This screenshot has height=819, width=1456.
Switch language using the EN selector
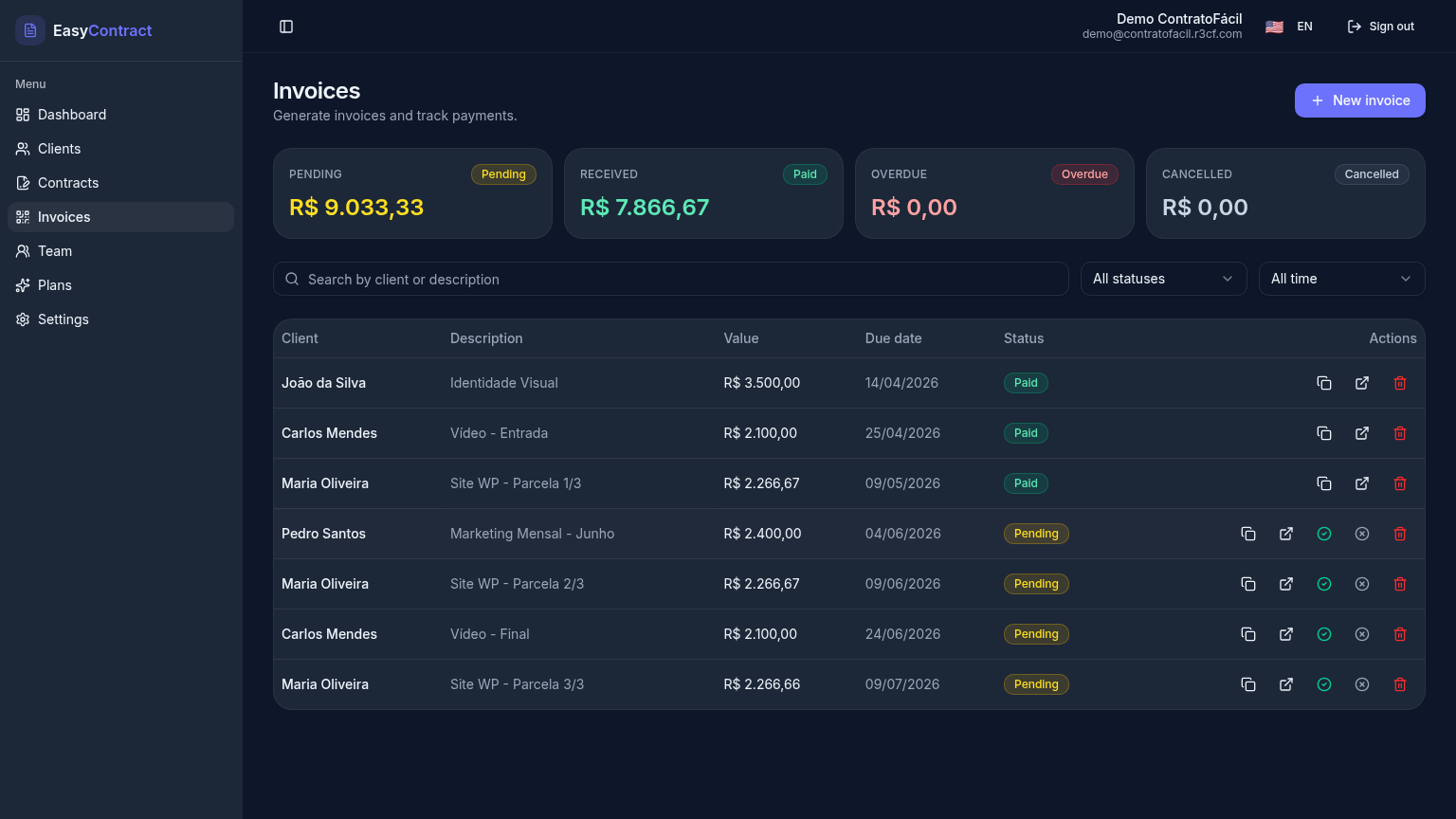click(1289, 27)
